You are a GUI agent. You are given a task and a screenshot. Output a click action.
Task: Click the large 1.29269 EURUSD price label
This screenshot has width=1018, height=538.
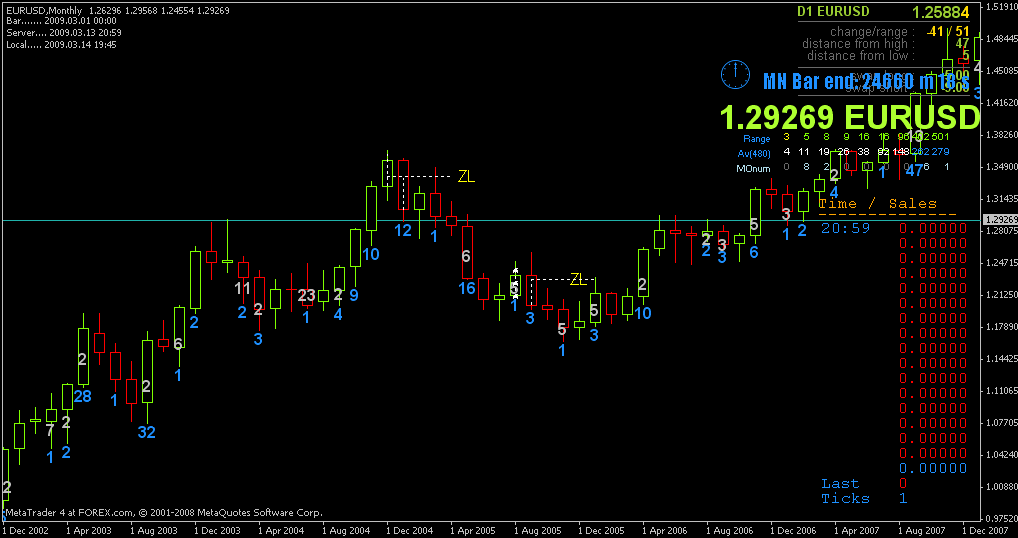(849, 117)
